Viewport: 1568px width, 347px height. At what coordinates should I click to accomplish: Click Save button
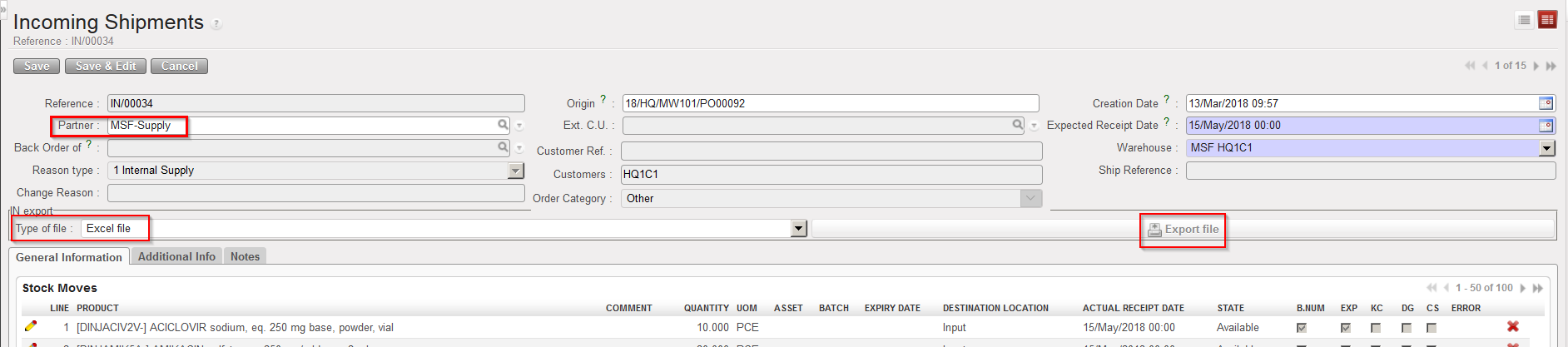click(x=37, y=66)
